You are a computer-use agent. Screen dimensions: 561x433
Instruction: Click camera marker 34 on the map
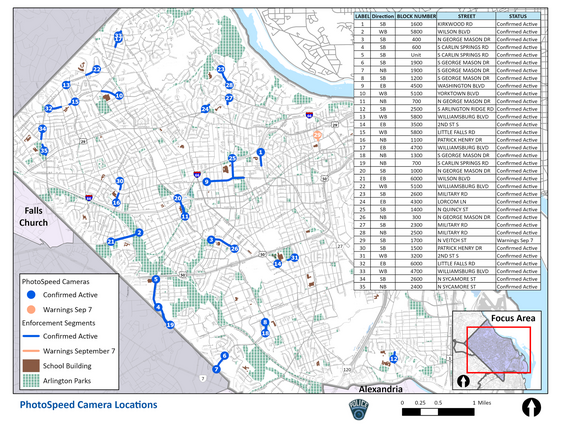pyautogui.click(x=42, y=129)
